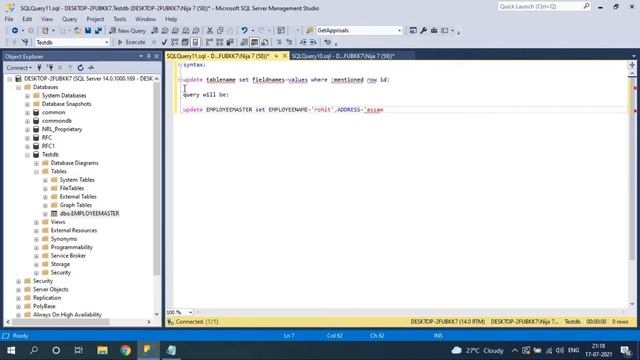
Task: Click the Filter icon in Object Explorer
Action: [70, 68]
